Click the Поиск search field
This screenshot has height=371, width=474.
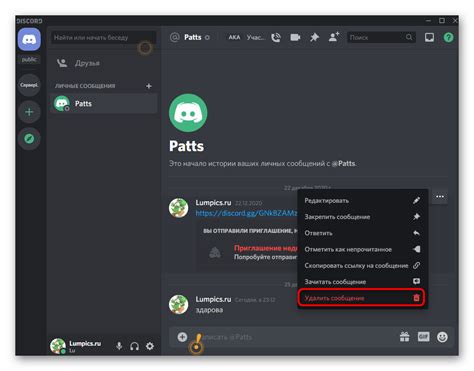[x=381, y=38]
